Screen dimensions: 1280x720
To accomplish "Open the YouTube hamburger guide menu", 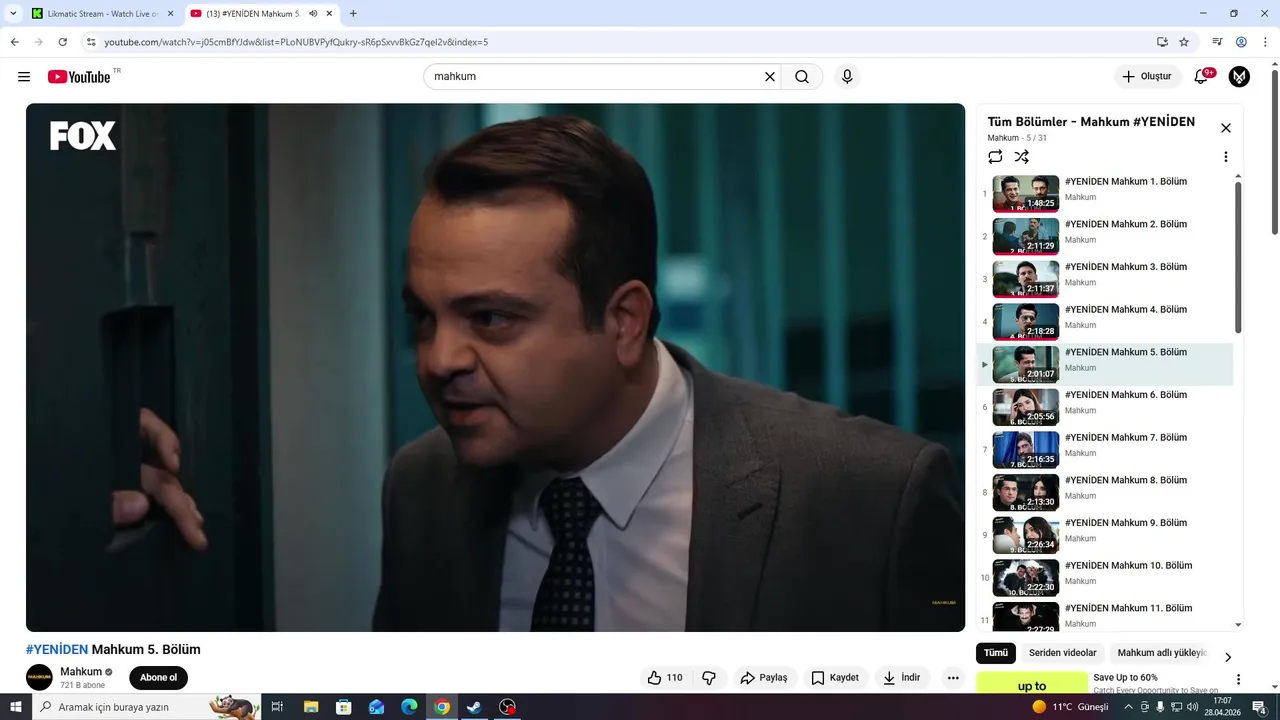I will (x=24, y=77).
